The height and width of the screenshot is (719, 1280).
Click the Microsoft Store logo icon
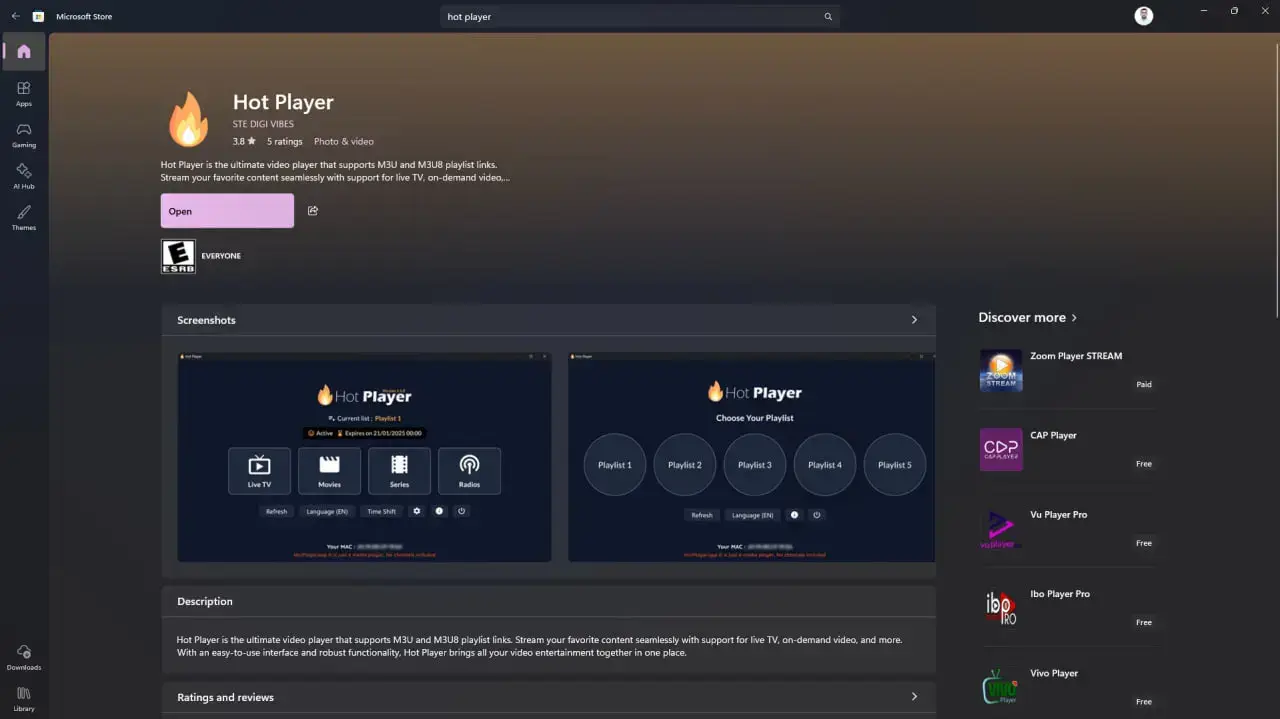pyautogui.click(x=38, y=16)
